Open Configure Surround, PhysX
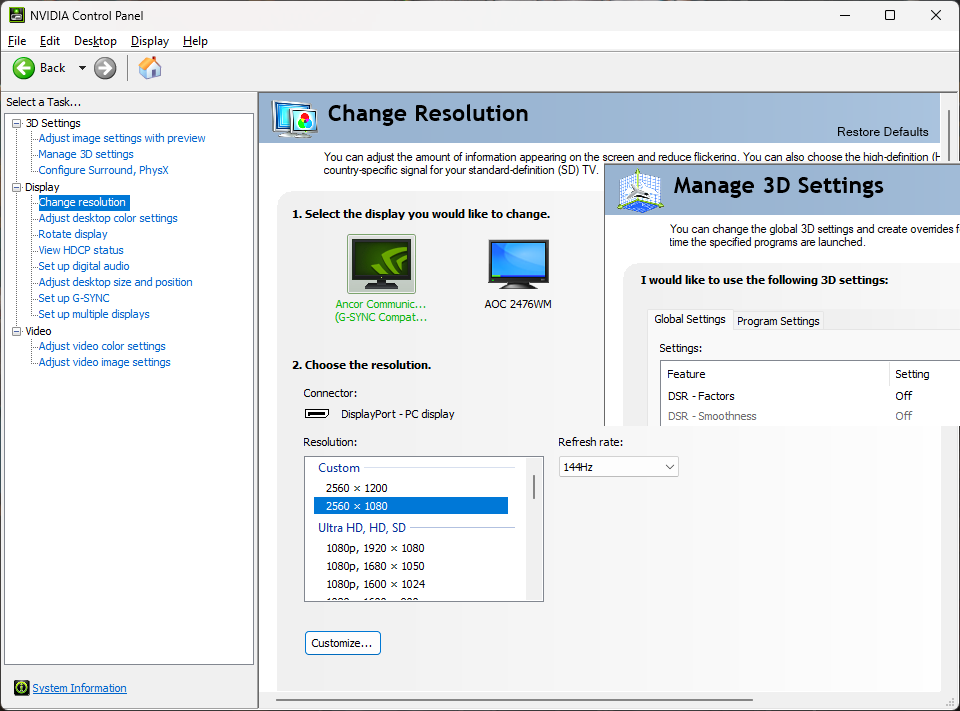 [x=103, y=170]
